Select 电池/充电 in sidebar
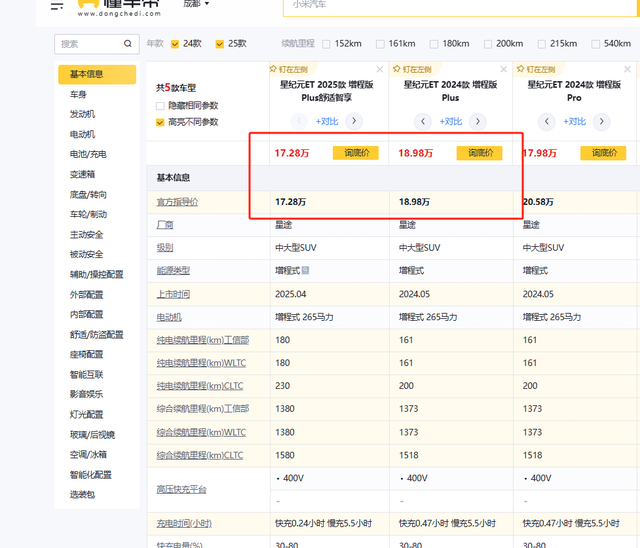 pos(88,154)
